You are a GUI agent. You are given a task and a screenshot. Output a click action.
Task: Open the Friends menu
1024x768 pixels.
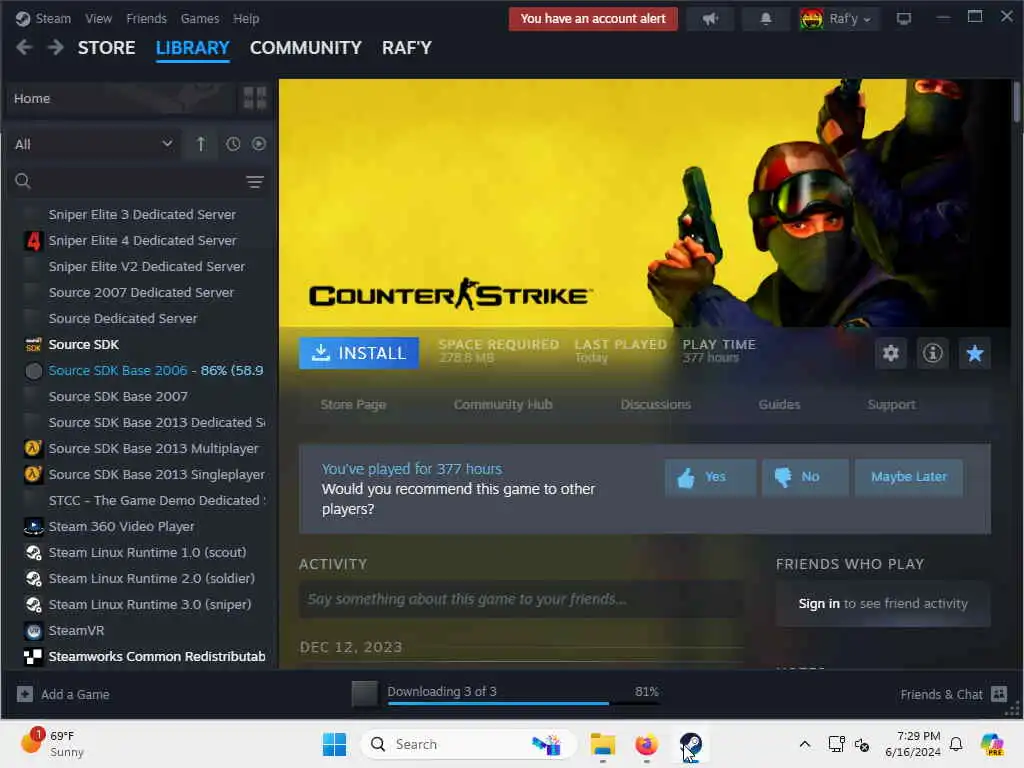coord(146,18)
